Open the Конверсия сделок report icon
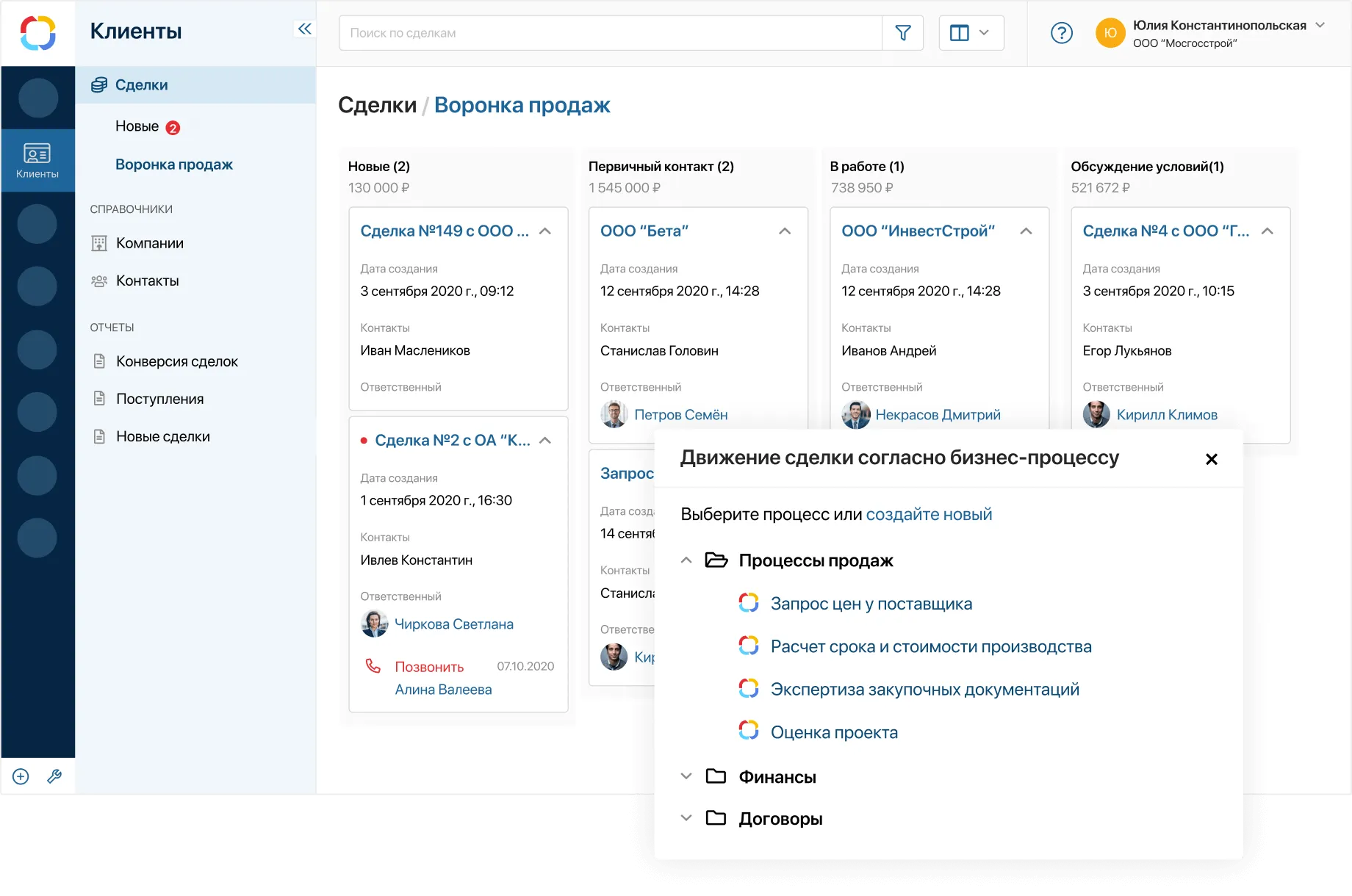This screenshot has width=1352, height=896. pos(99,361)
